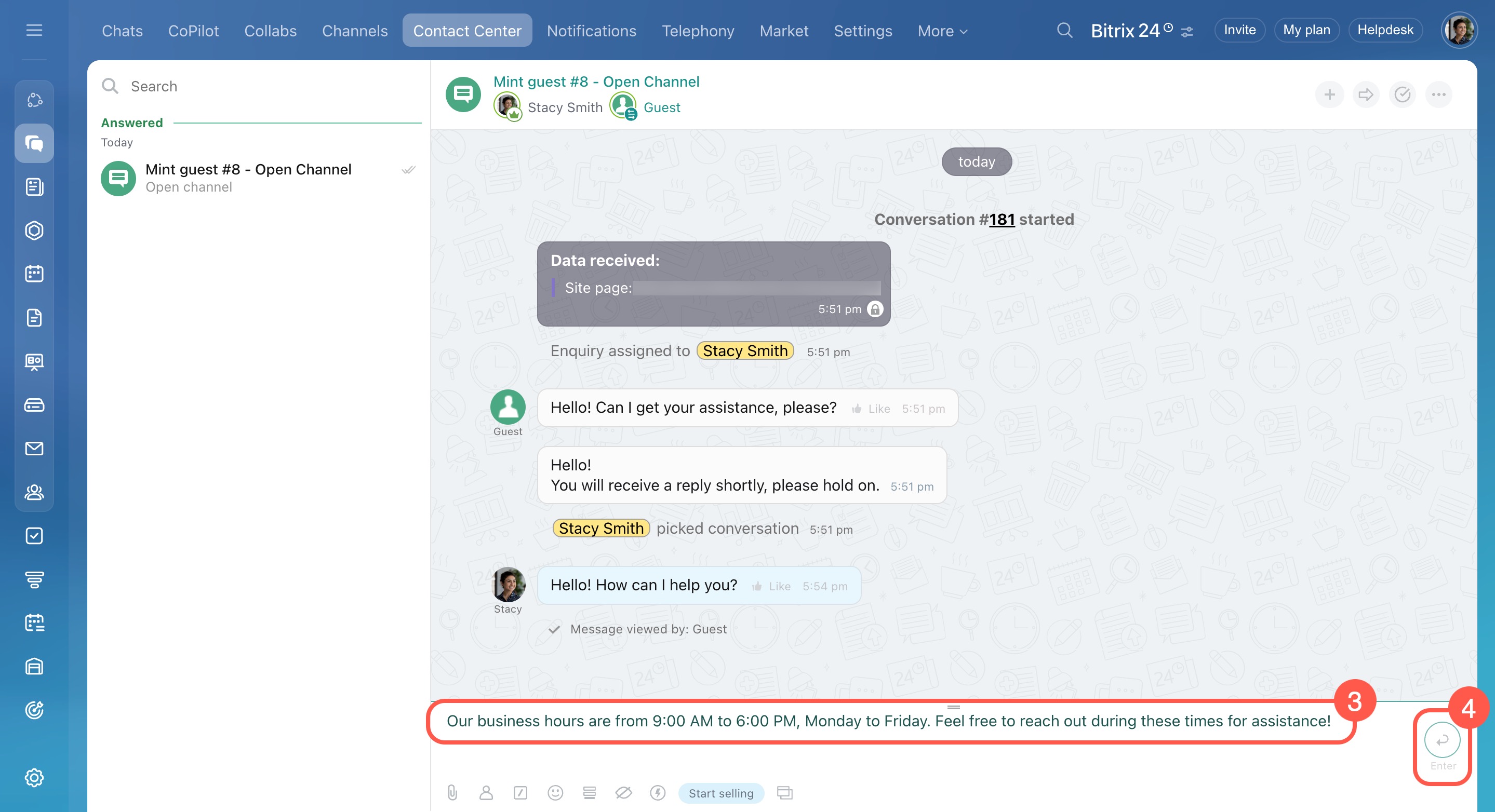Open the Calendar icon in sidebar
This screenshot has width=1495, height=812.
coord(34,274)
